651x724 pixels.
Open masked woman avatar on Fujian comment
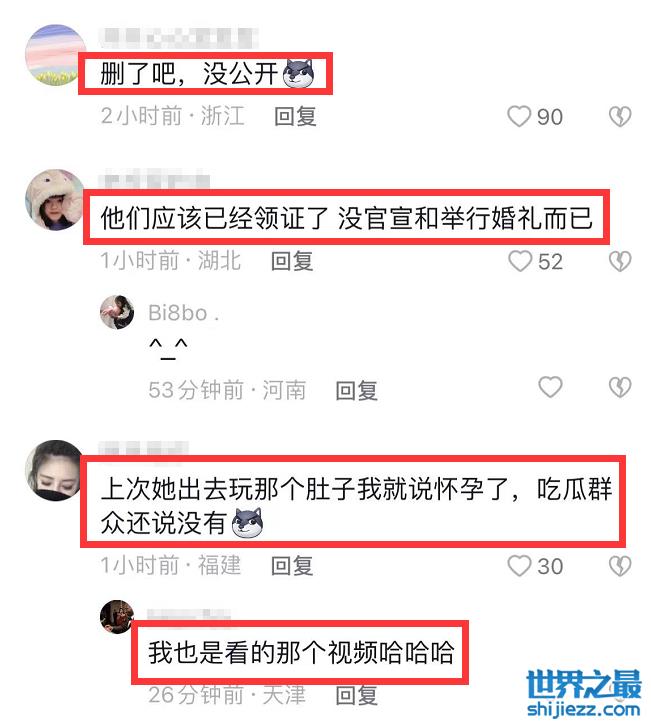click(x=55, y=471)
